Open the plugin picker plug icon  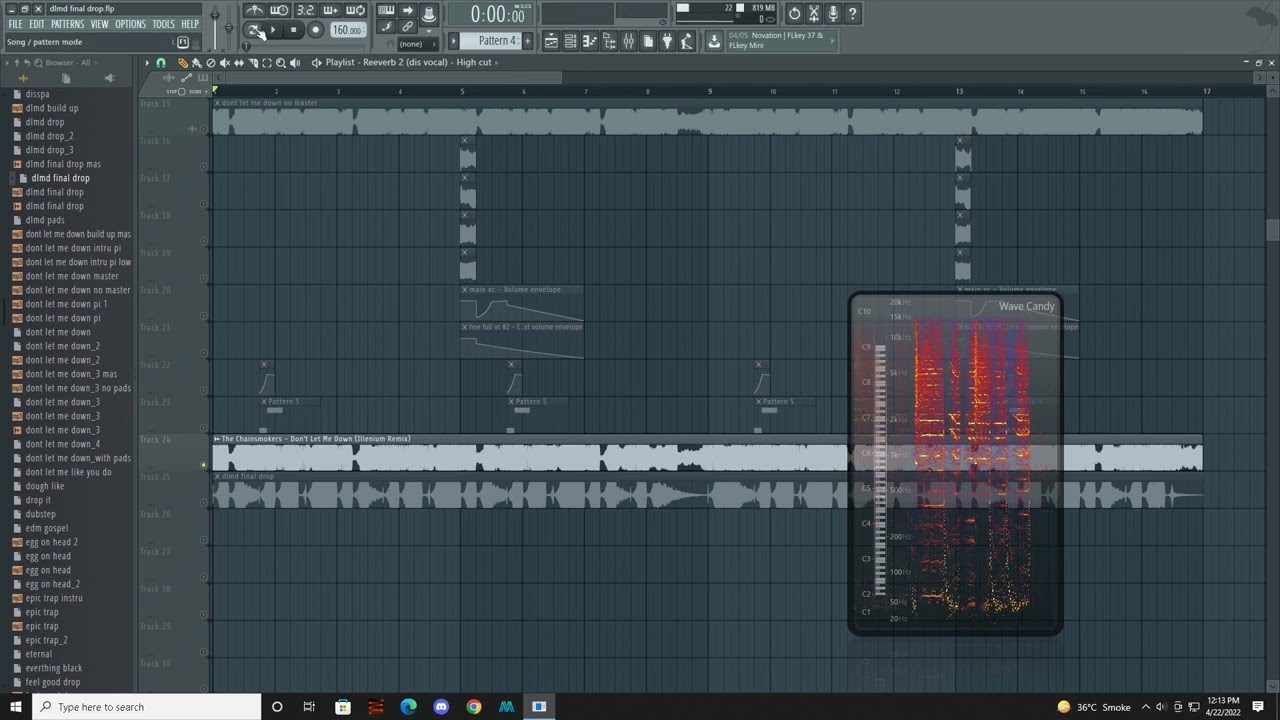coord(667,41)
